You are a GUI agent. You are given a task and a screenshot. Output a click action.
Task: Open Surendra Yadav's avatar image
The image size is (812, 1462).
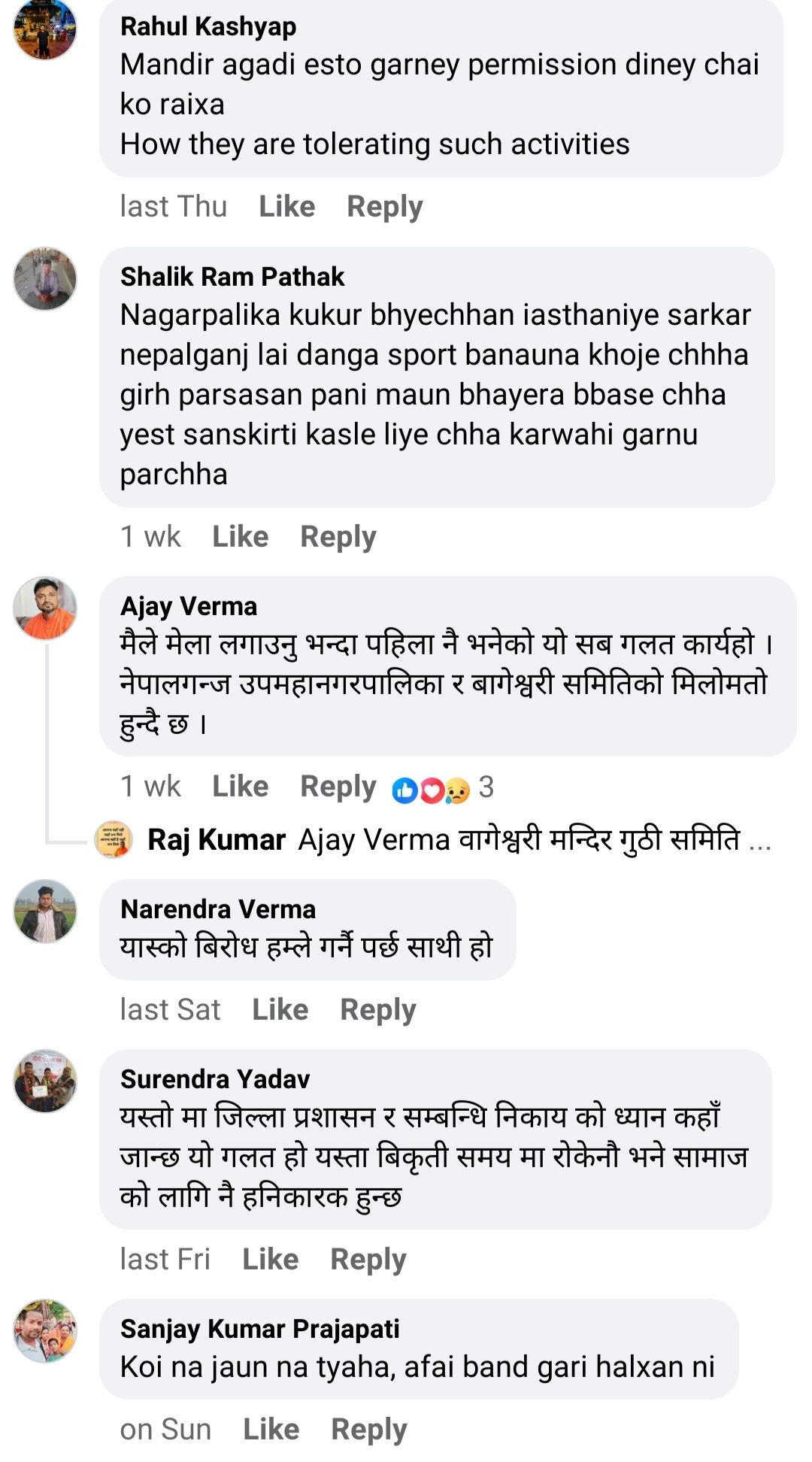[45, 1081]
